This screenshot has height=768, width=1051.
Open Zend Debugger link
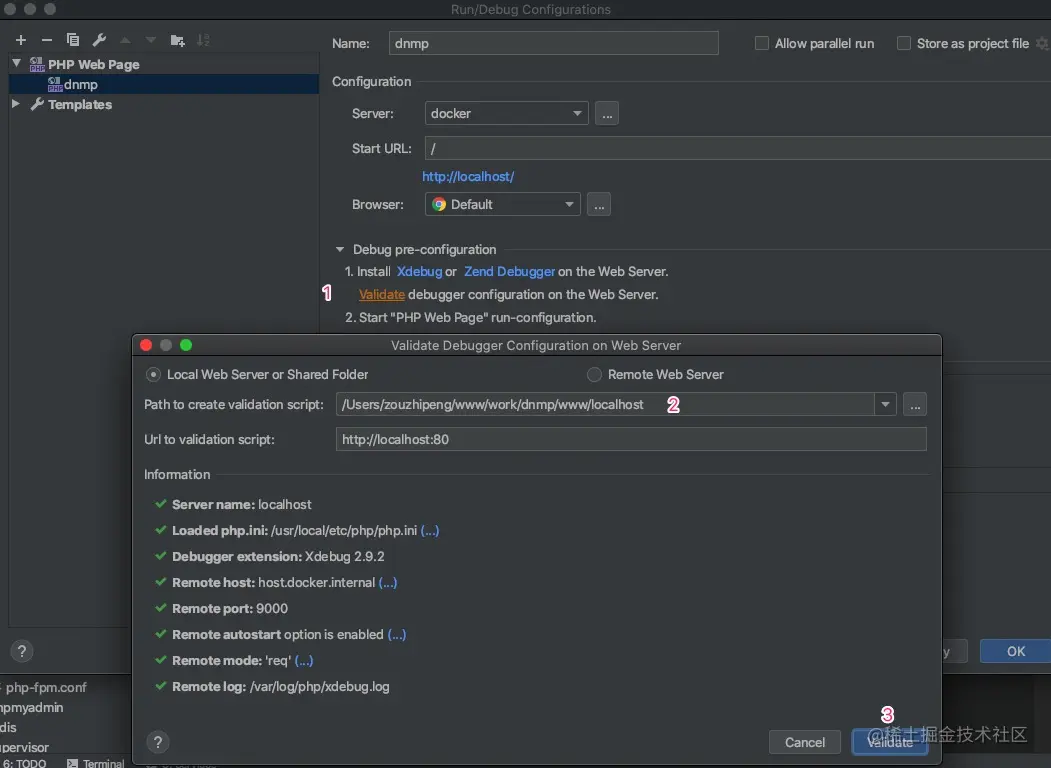509,271
